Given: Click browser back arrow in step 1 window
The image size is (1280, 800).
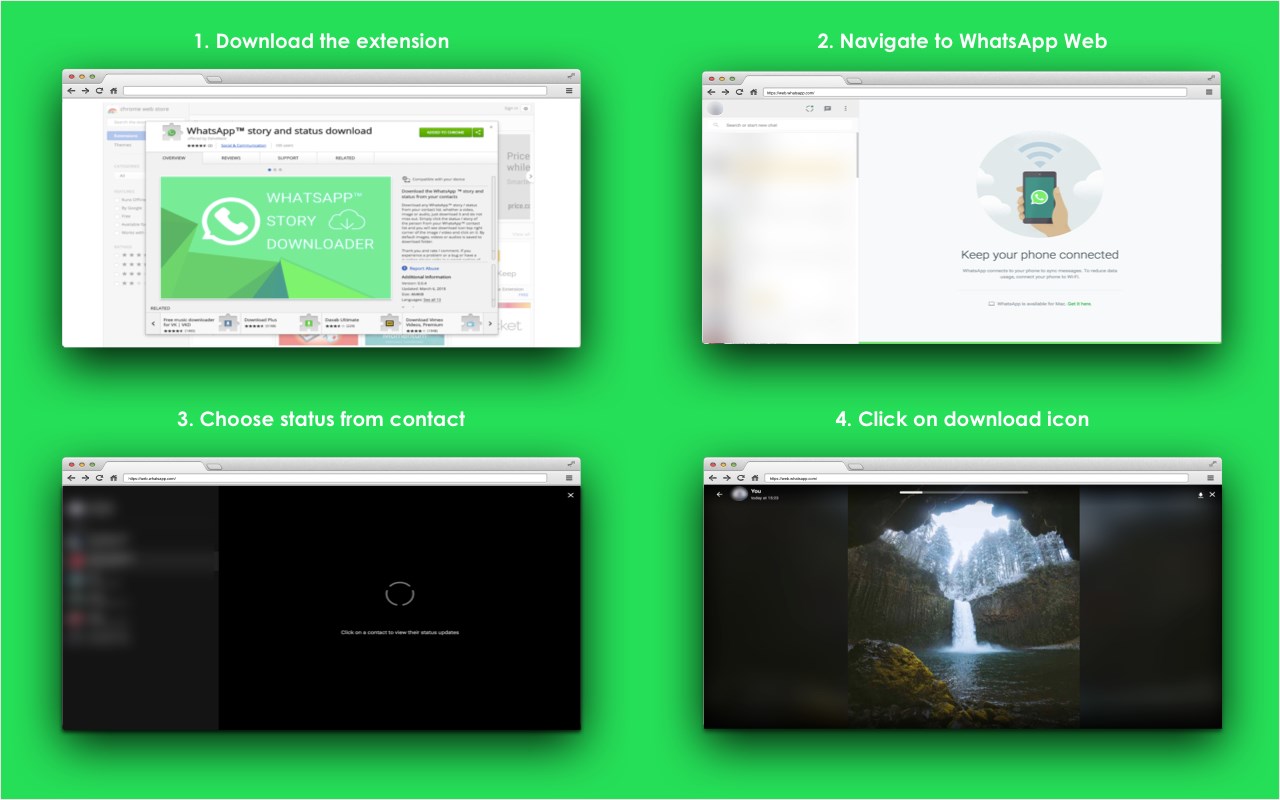Looking at the screenshot, I should point(71,90).
